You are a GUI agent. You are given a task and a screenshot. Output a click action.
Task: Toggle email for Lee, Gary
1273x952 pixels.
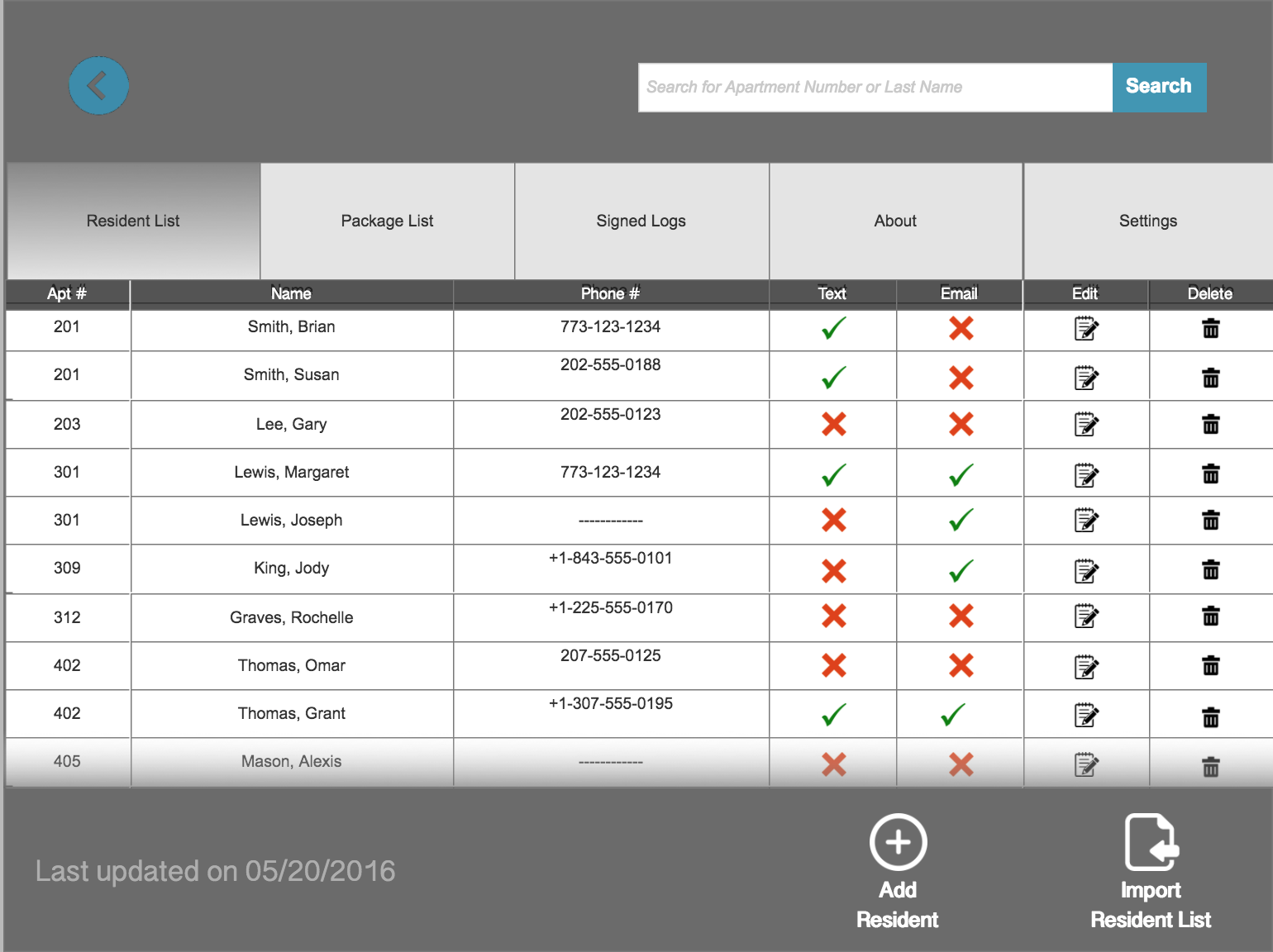(x=961, y=424)
